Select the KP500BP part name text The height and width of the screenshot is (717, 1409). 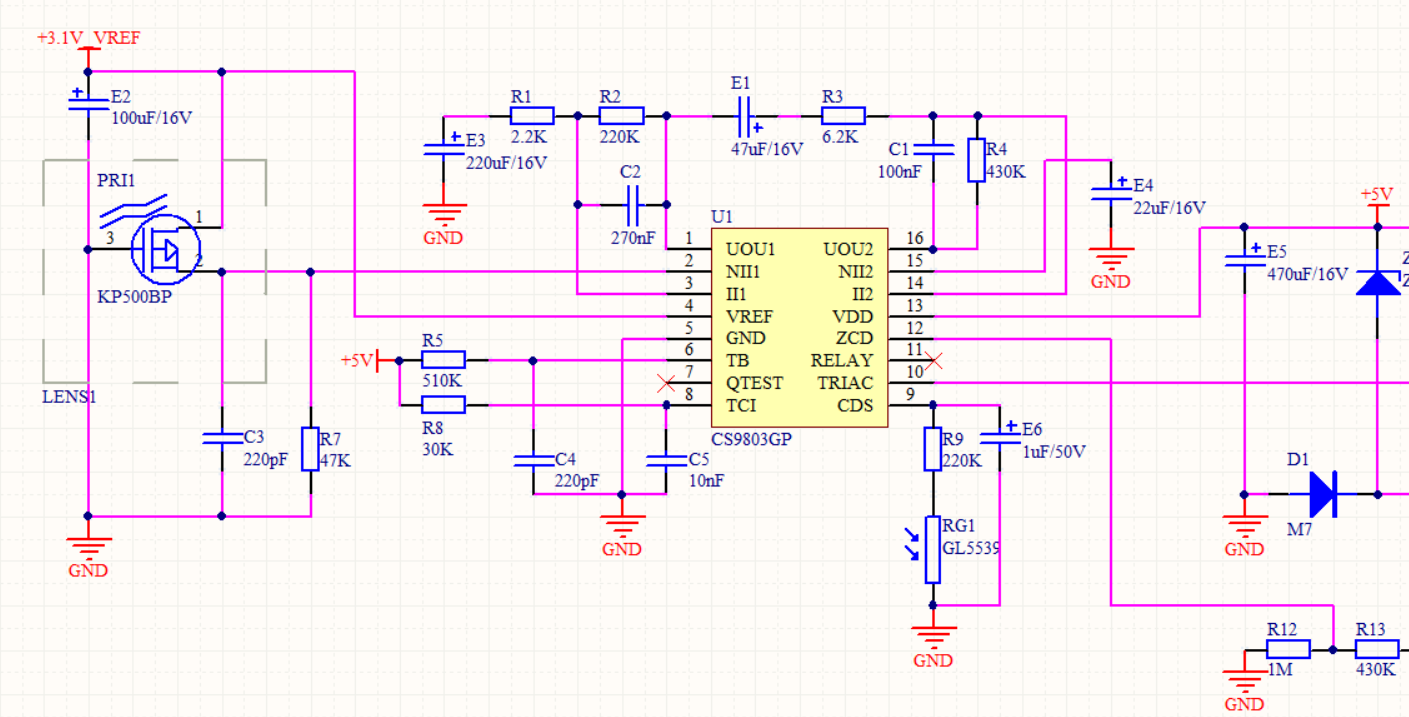pos(134,297)
